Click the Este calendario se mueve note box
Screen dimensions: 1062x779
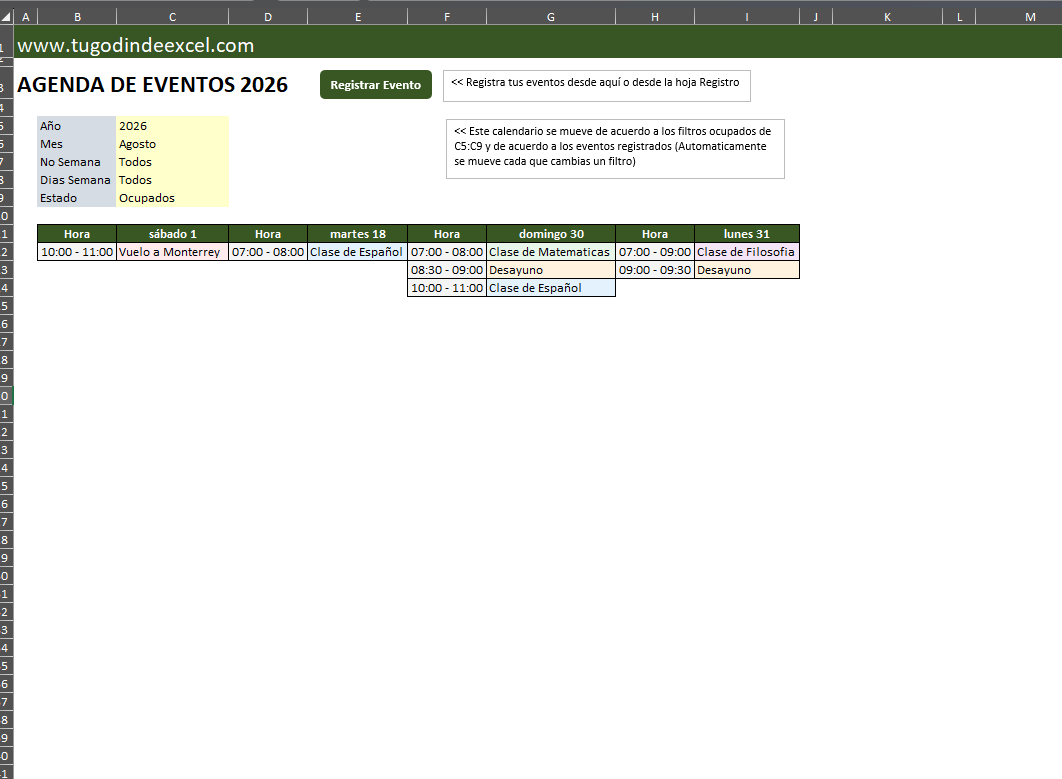615,149
